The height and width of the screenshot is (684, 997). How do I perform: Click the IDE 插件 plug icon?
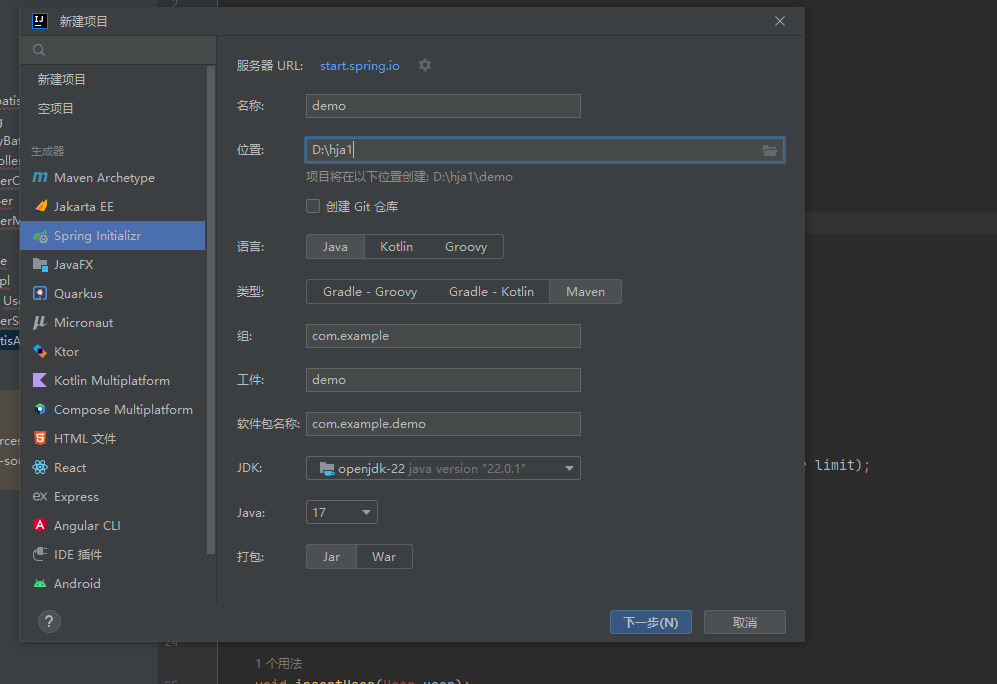40,554
